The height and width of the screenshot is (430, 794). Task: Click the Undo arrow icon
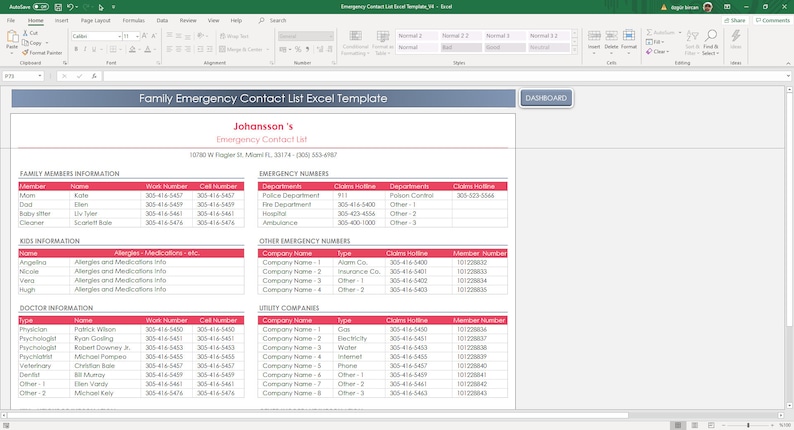pyautogui.click(x=70, y=7)
